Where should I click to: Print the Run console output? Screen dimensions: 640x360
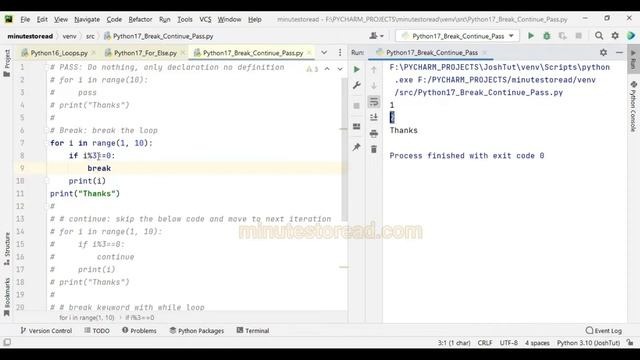click(373, 133)
